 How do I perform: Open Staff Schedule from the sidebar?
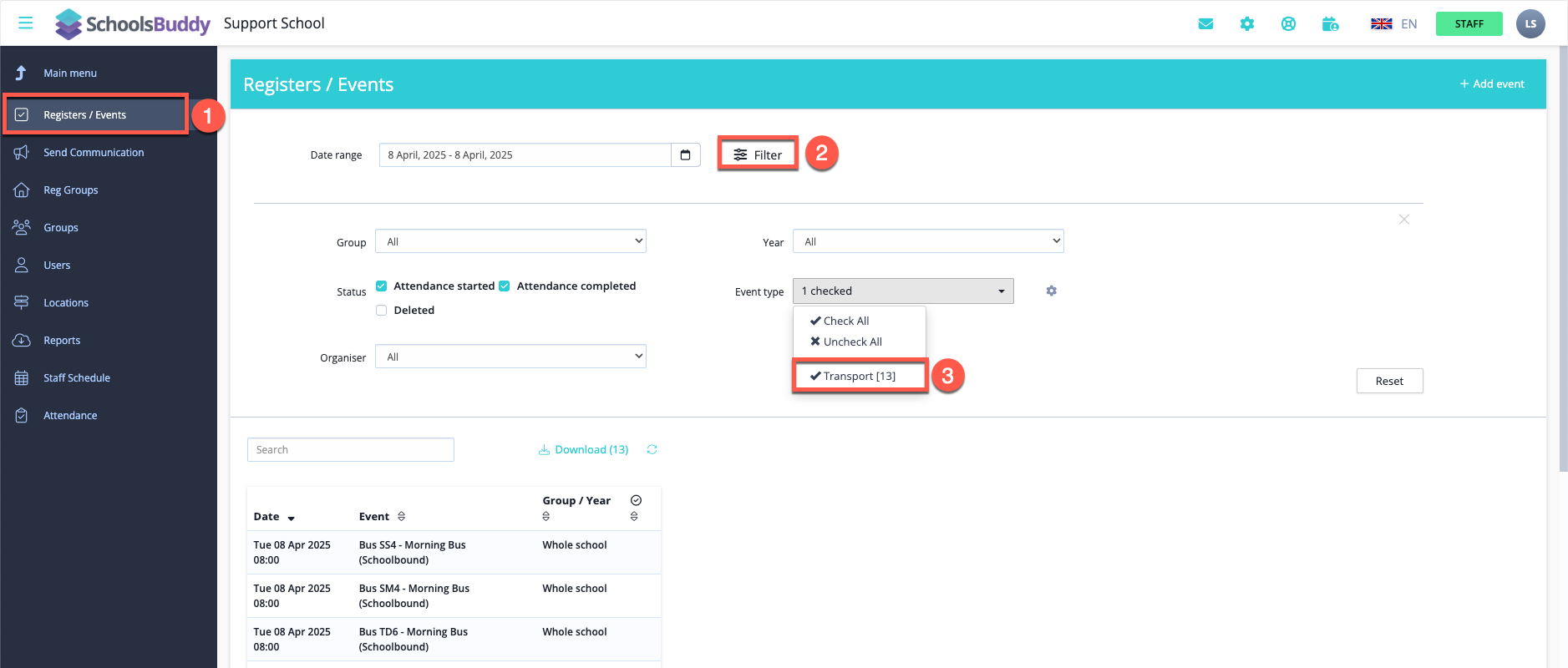(x=77, y=378)
